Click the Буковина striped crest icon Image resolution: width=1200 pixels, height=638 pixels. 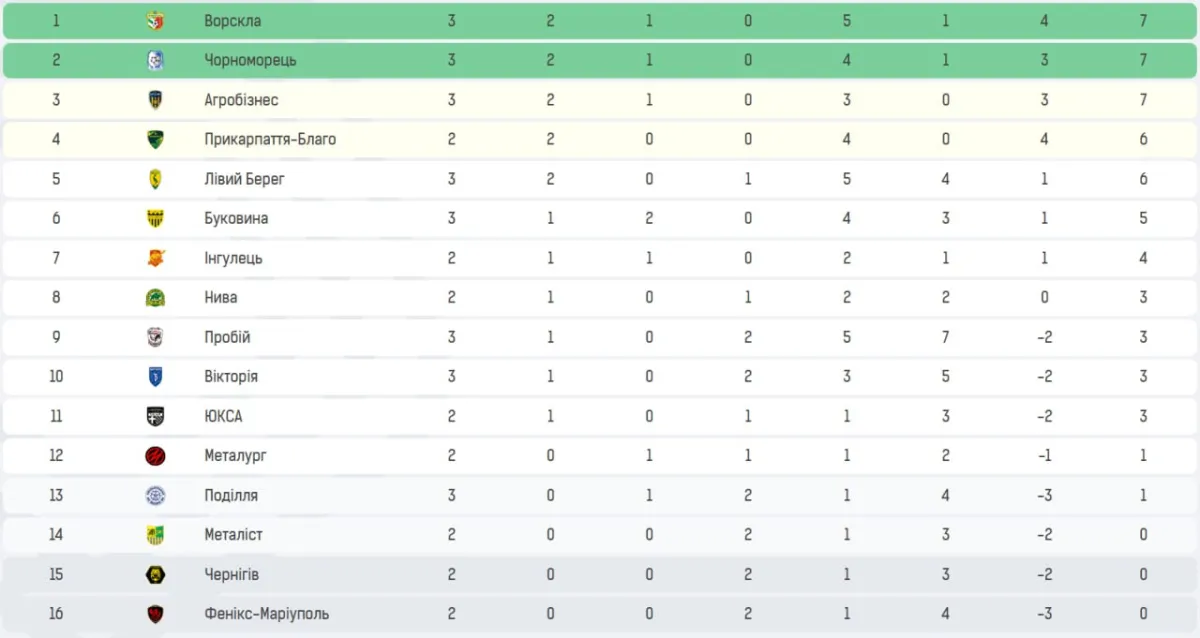coord(155,218)
